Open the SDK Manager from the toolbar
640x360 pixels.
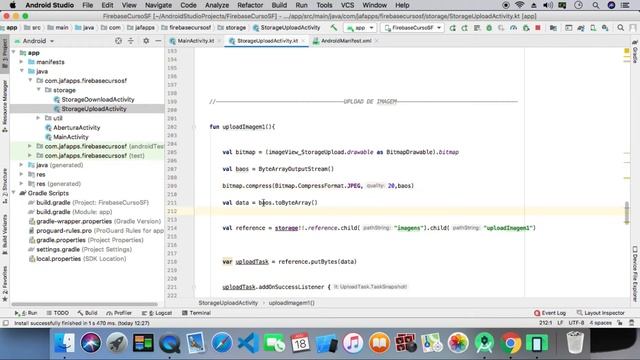click(605, 28)
